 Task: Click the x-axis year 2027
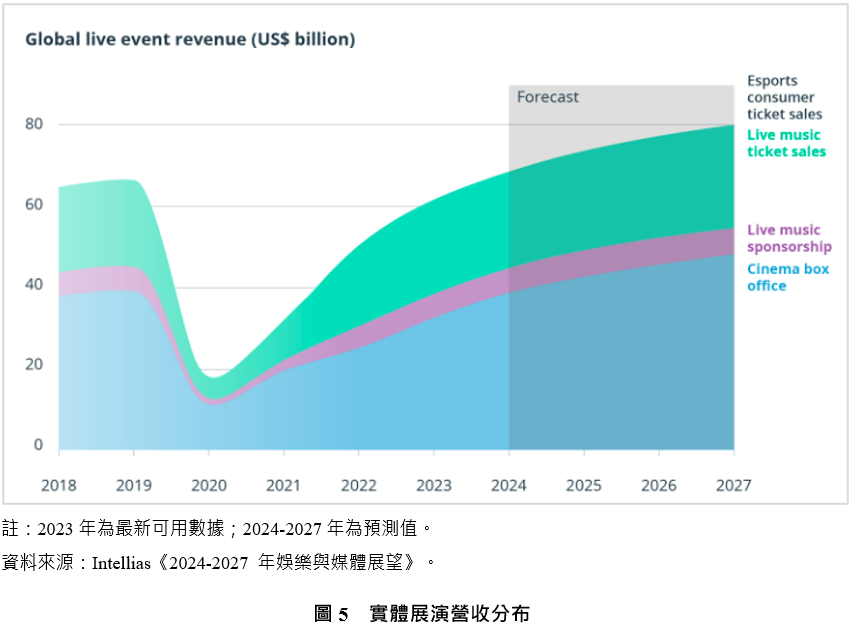pyautogui.click(x=734, y=485)
